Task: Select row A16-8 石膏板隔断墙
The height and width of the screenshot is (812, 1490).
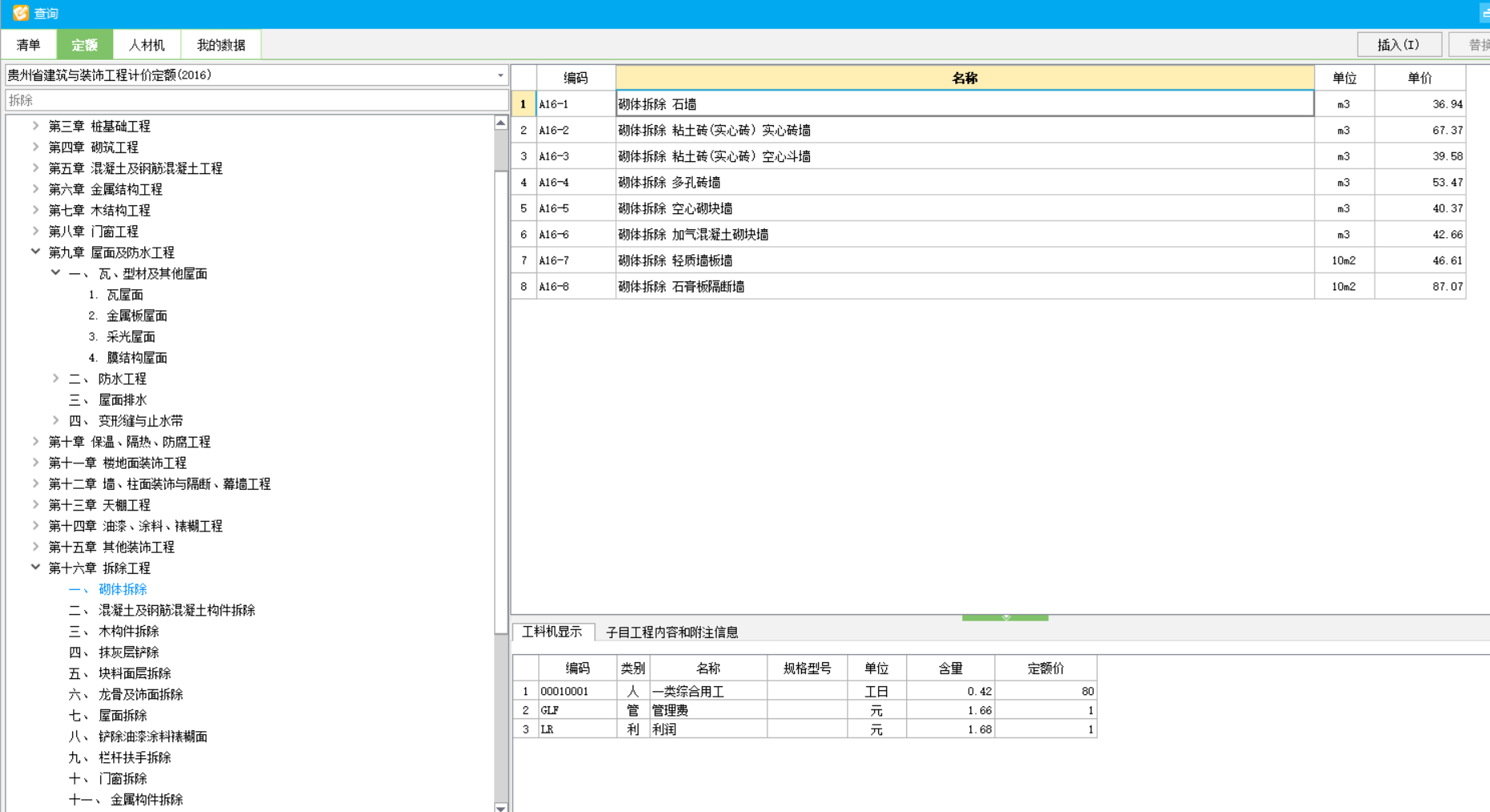Action: [x=989, y=286]
